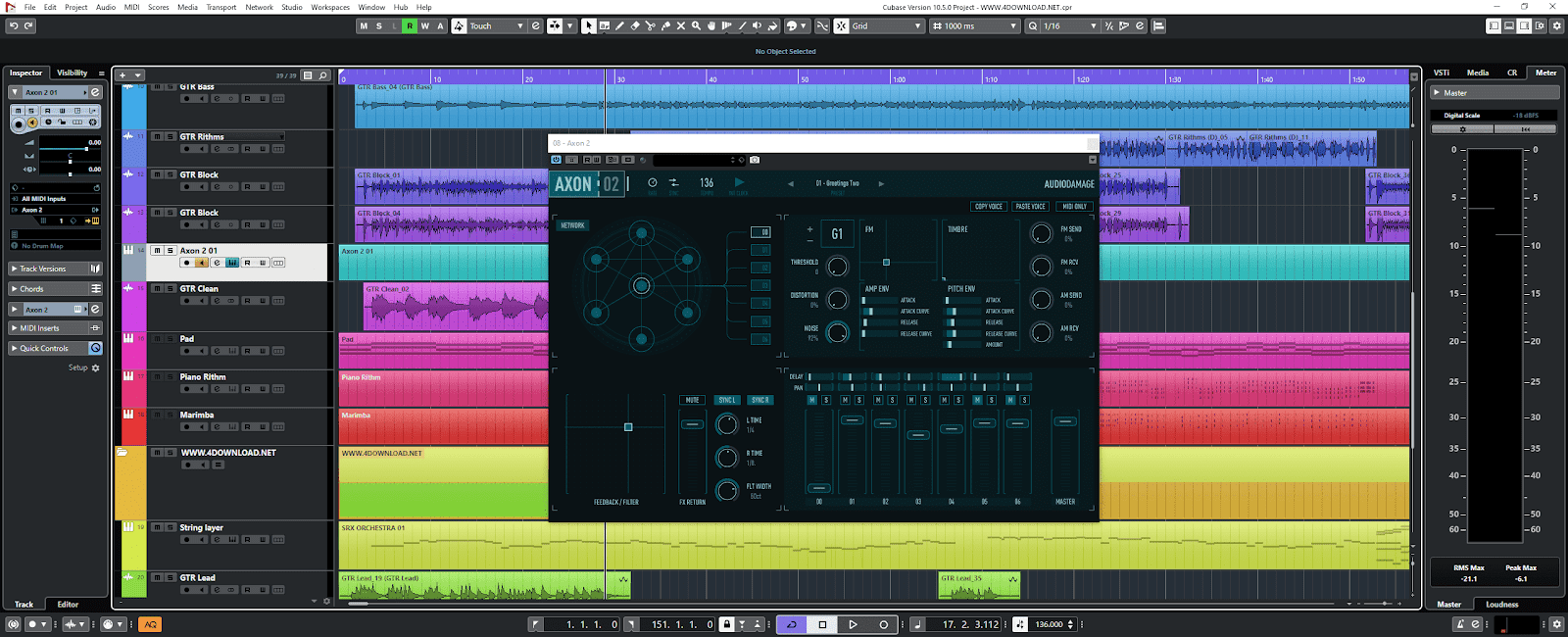Toggle SYNC L button in Axon

tap(726, 400)
